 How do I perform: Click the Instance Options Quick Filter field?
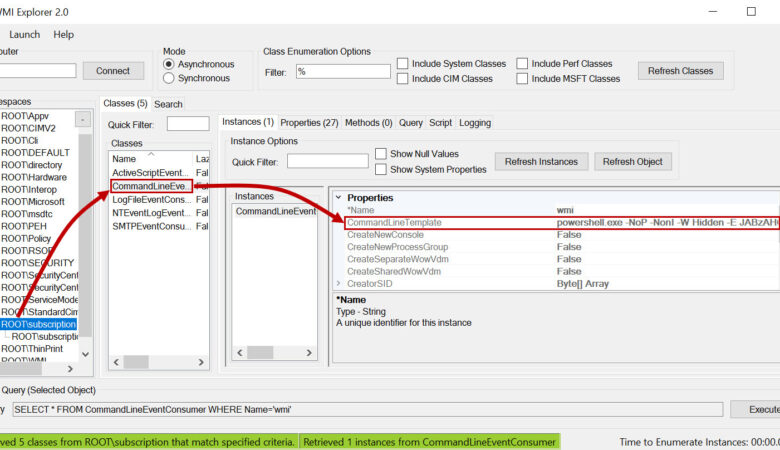tap(327, 161)
